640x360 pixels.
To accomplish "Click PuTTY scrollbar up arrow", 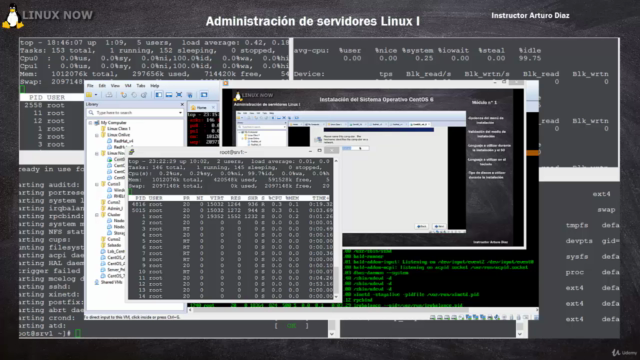I will point(336,161).
